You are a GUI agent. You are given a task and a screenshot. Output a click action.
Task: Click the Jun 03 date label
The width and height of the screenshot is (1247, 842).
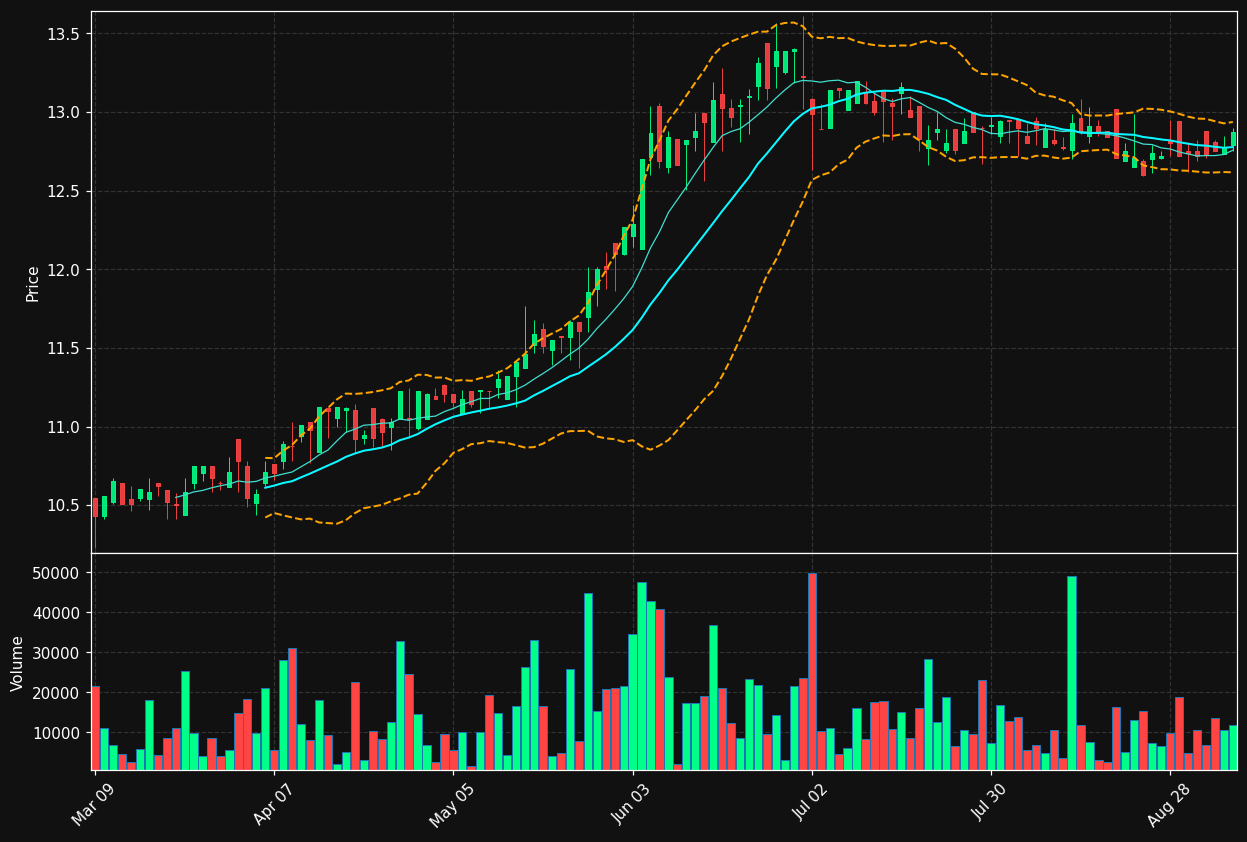tap(630, 805)
